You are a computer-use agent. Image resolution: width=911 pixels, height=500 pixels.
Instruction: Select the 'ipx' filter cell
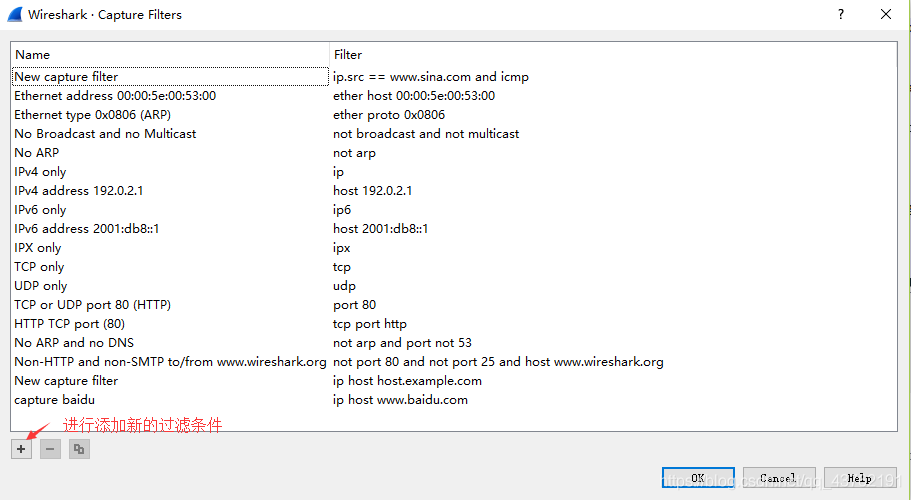pyautogui.click(x=342, y=248)
